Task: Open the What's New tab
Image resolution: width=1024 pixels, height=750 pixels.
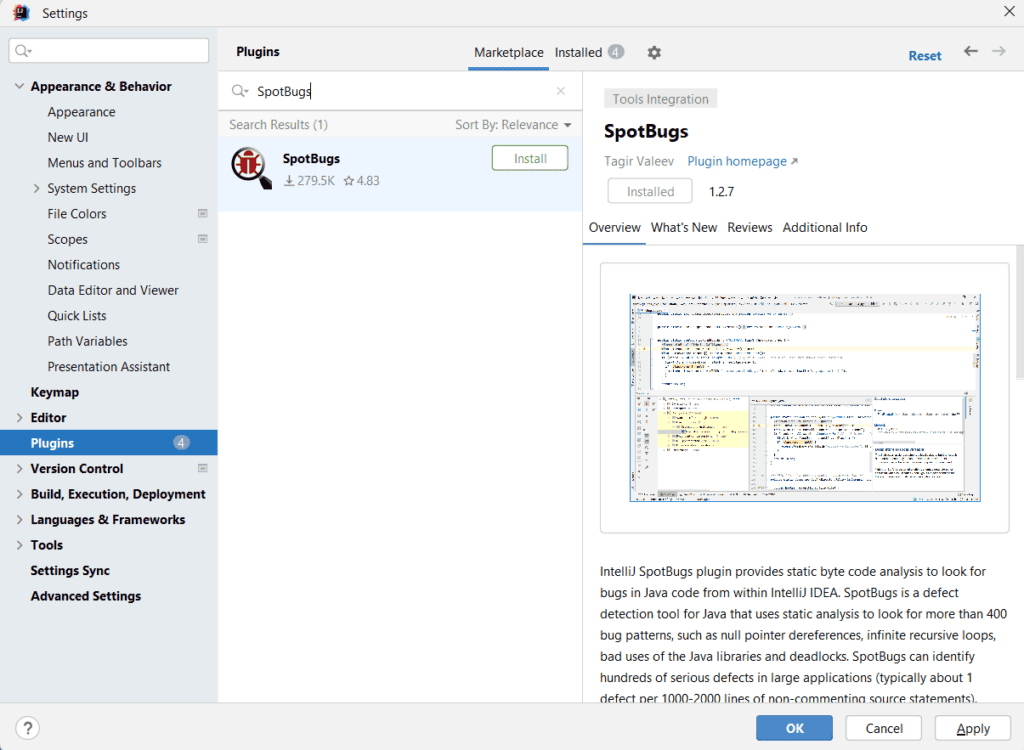Action: tap(684, 227)
